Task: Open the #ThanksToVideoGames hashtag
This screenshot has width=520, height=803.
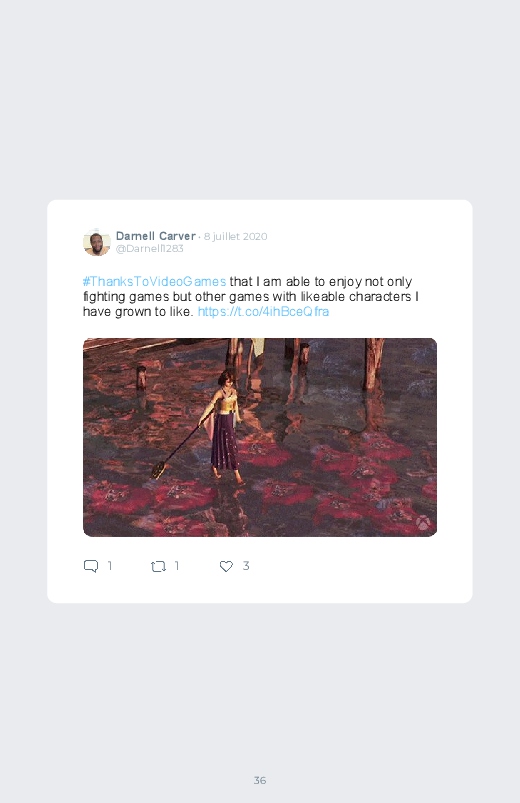Action: pos(154,282)
